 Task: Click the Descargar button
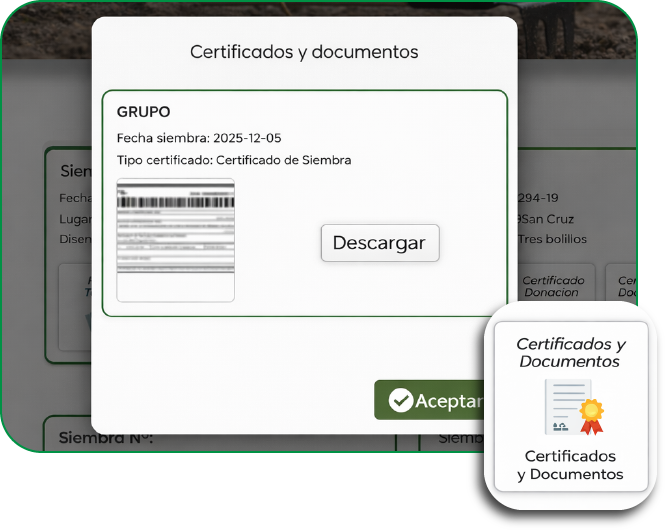coord(379,243)
